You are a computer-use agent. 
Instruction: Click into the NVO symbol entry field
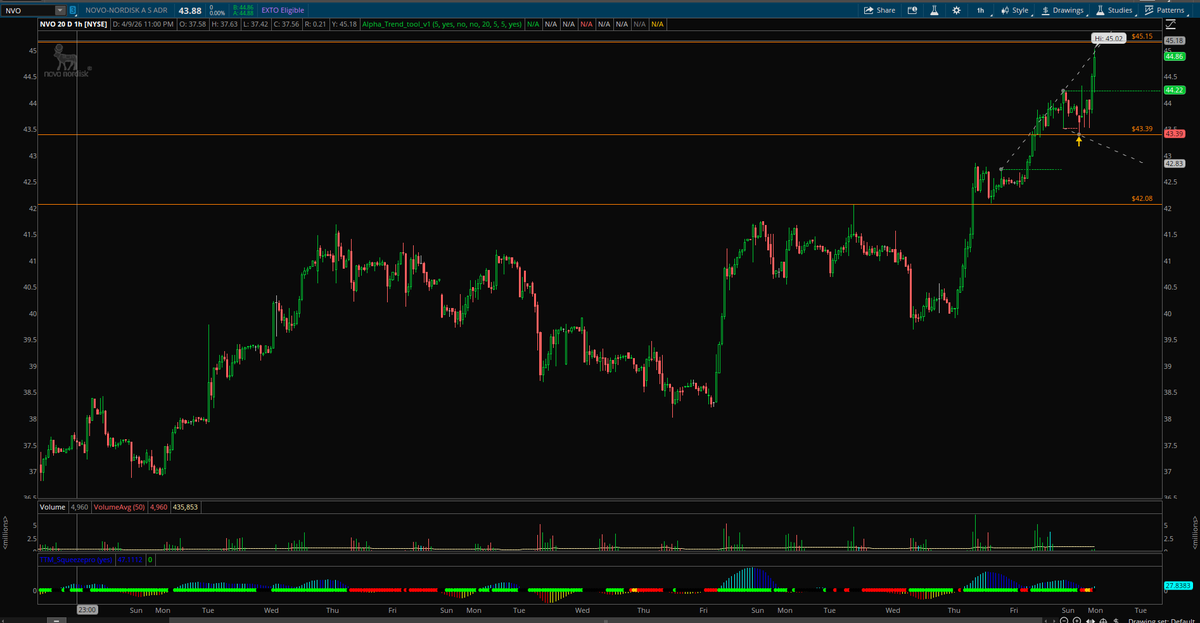click(x=29, y=10)
